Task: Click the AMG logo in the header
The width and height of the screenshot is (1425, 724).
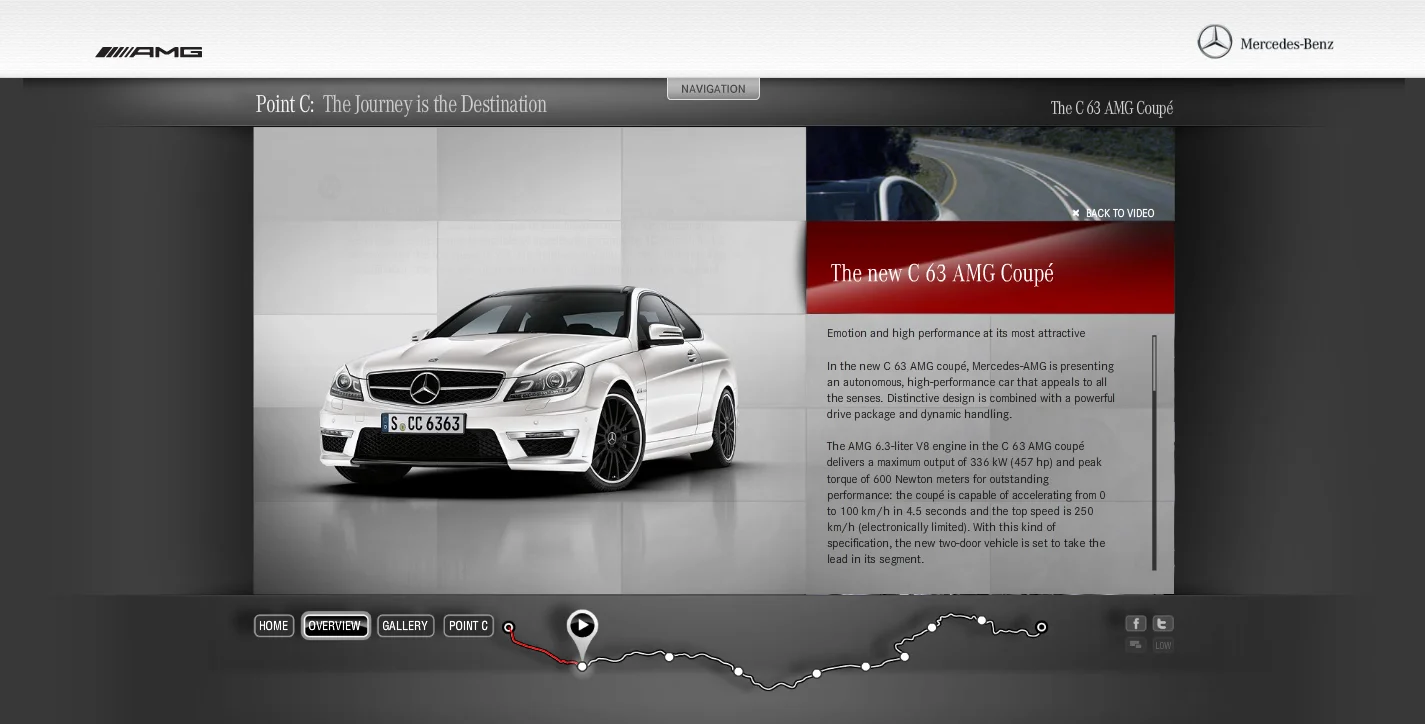Action: pyautogui.click(x=149, y=52)
